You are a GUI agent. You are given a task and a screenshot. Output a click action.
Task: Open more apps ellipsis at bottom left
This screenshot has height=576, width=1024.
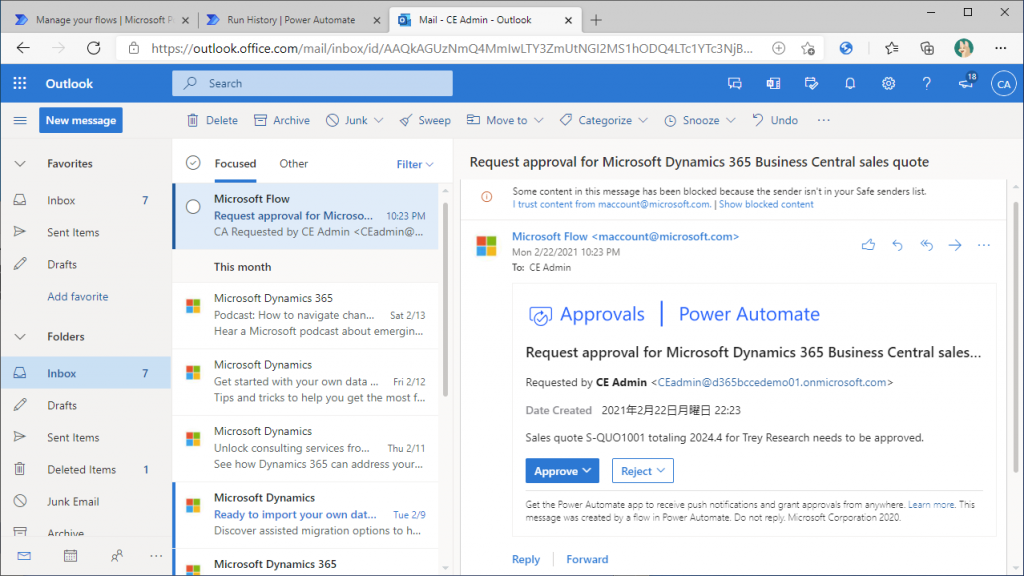click(x=156, y=556)
